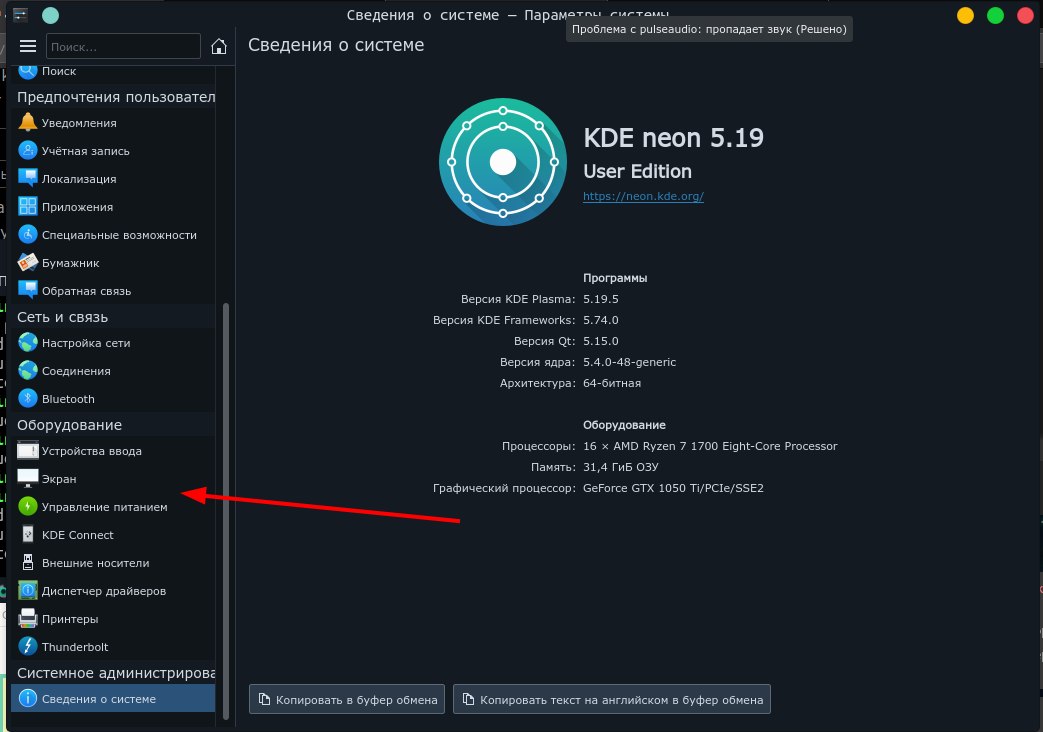The image size is (1043, 732).
Task: Click the teal pin circle in the title bar
Action: point(51,15)
